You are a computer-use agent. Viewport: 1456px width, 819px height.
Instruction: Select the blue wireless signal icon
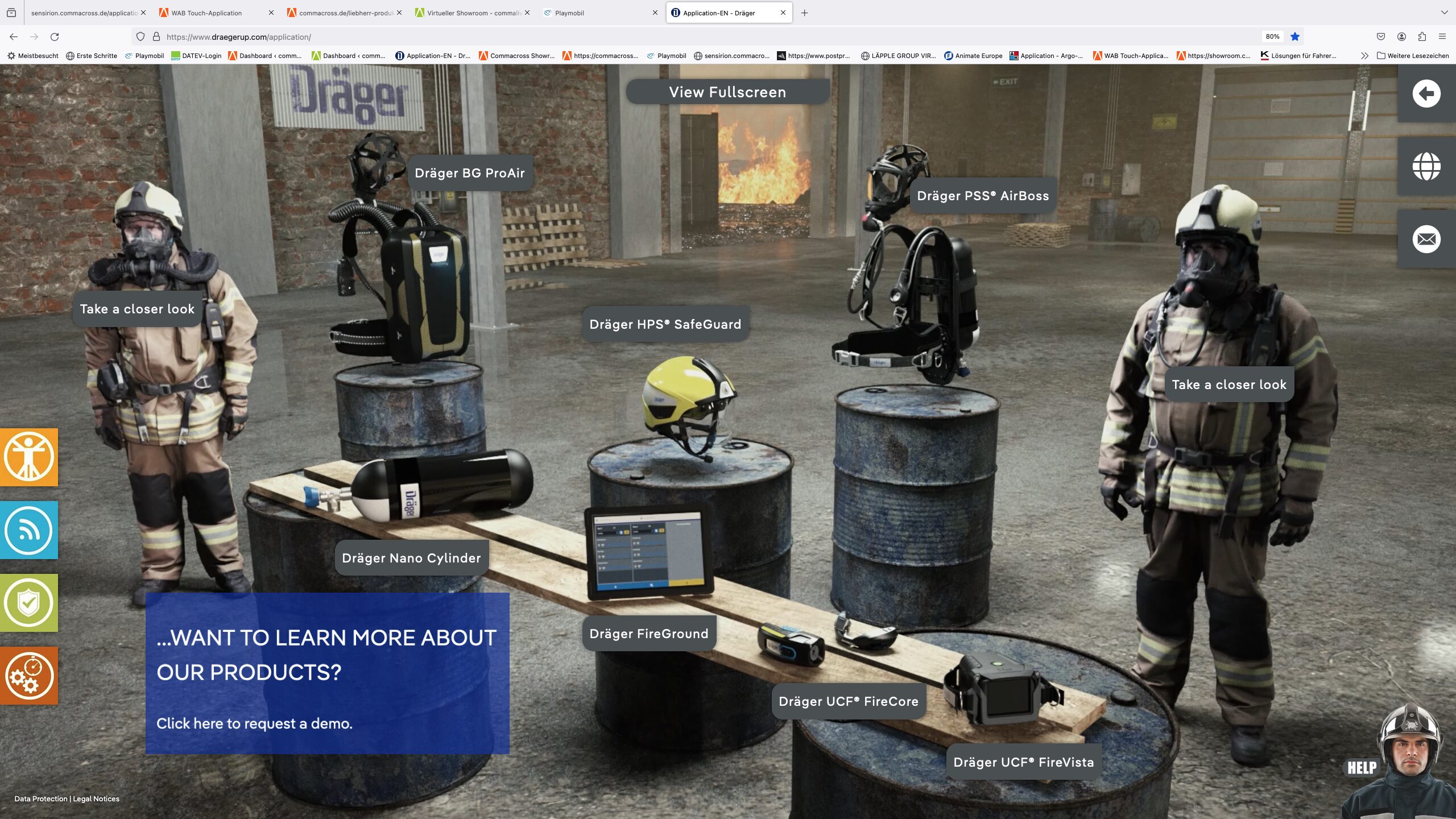(29, 530)
